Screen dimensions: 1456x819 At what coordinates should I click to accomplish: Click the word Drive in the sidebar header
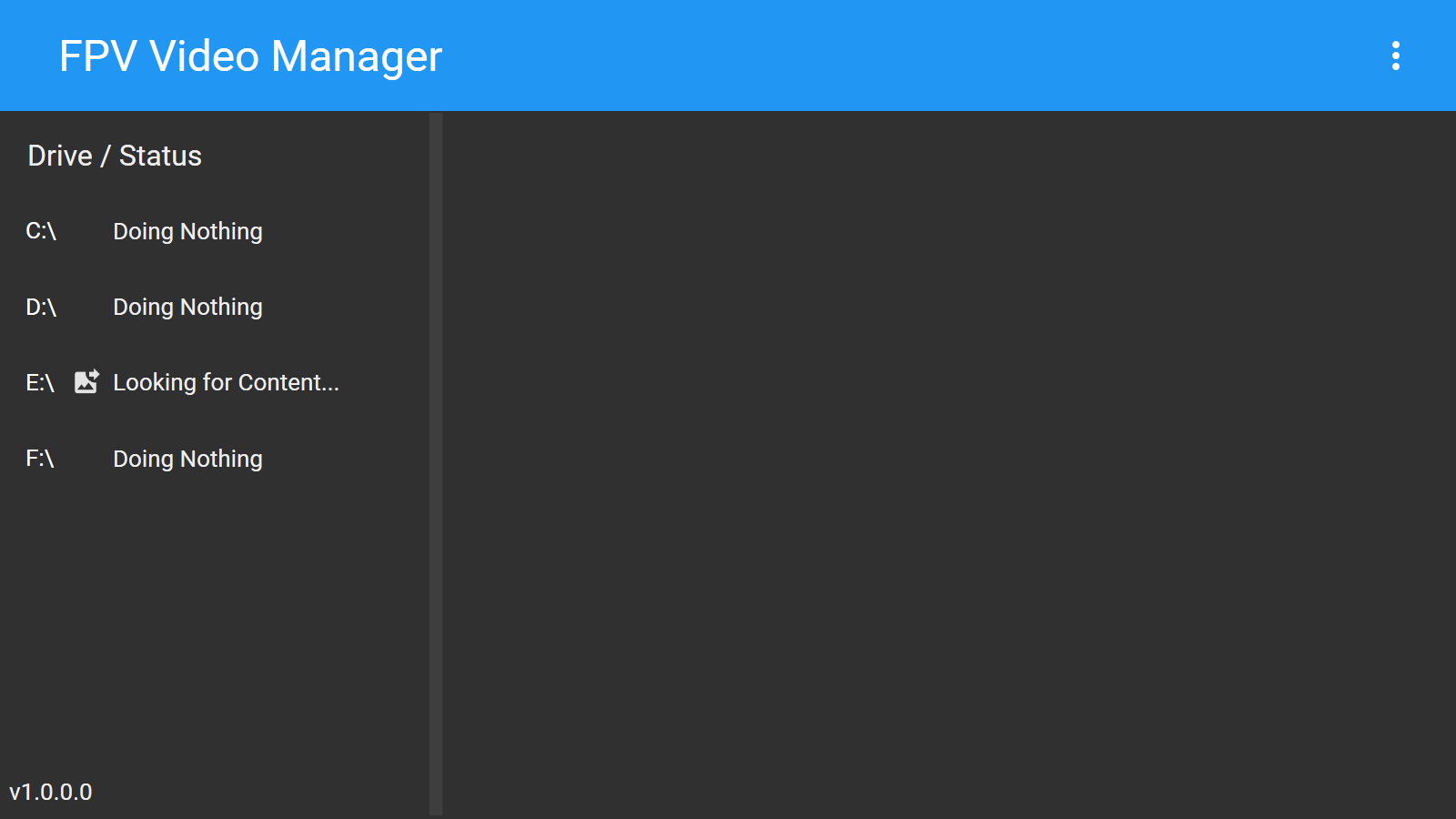pos(60,156)
